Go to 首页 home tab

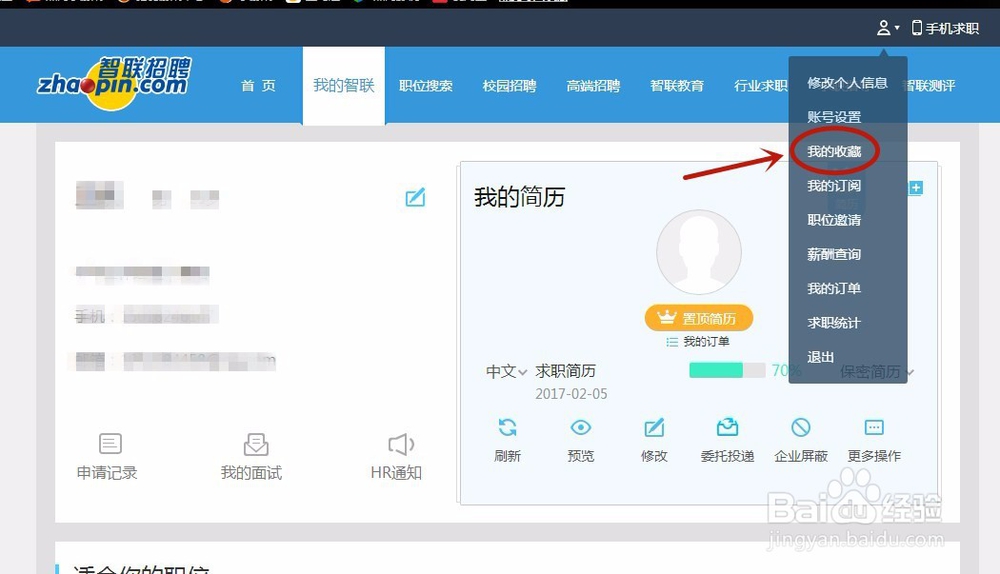click(x=258, y=85)
